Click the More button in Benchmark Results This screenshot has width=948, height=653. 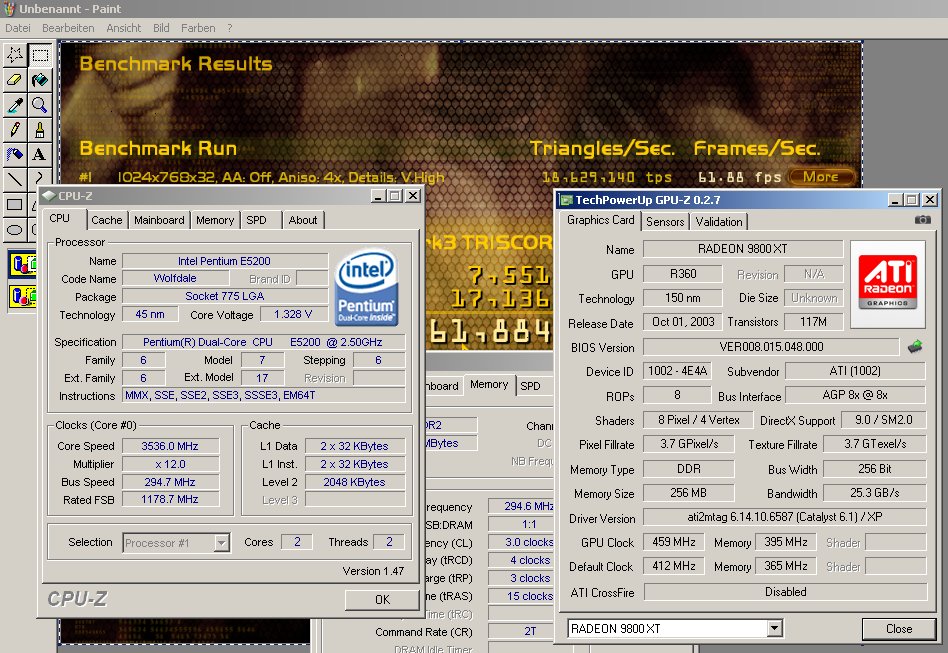coord(821,177)
